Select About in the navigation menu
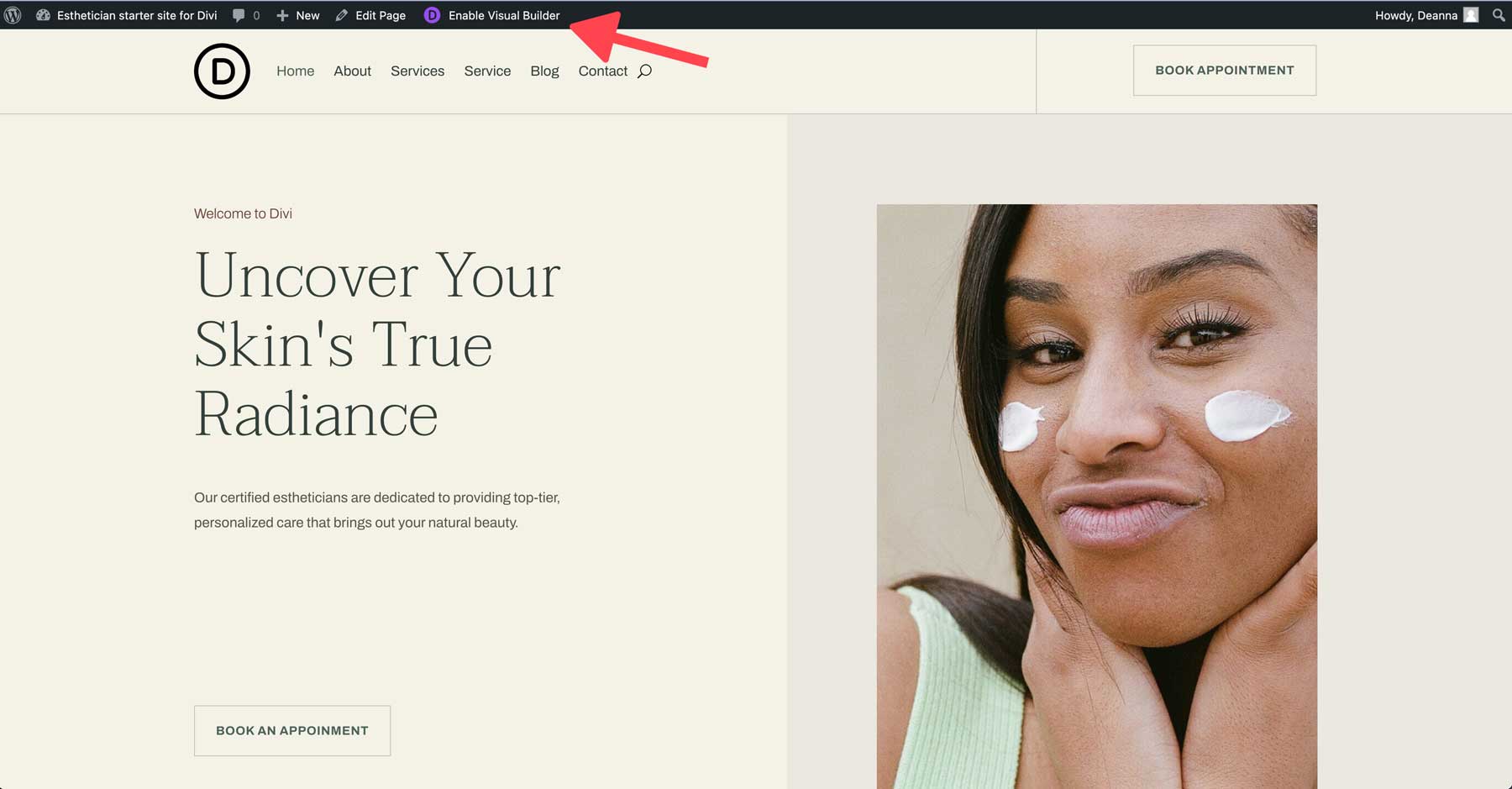1512x789 pixels. point(352,71)
